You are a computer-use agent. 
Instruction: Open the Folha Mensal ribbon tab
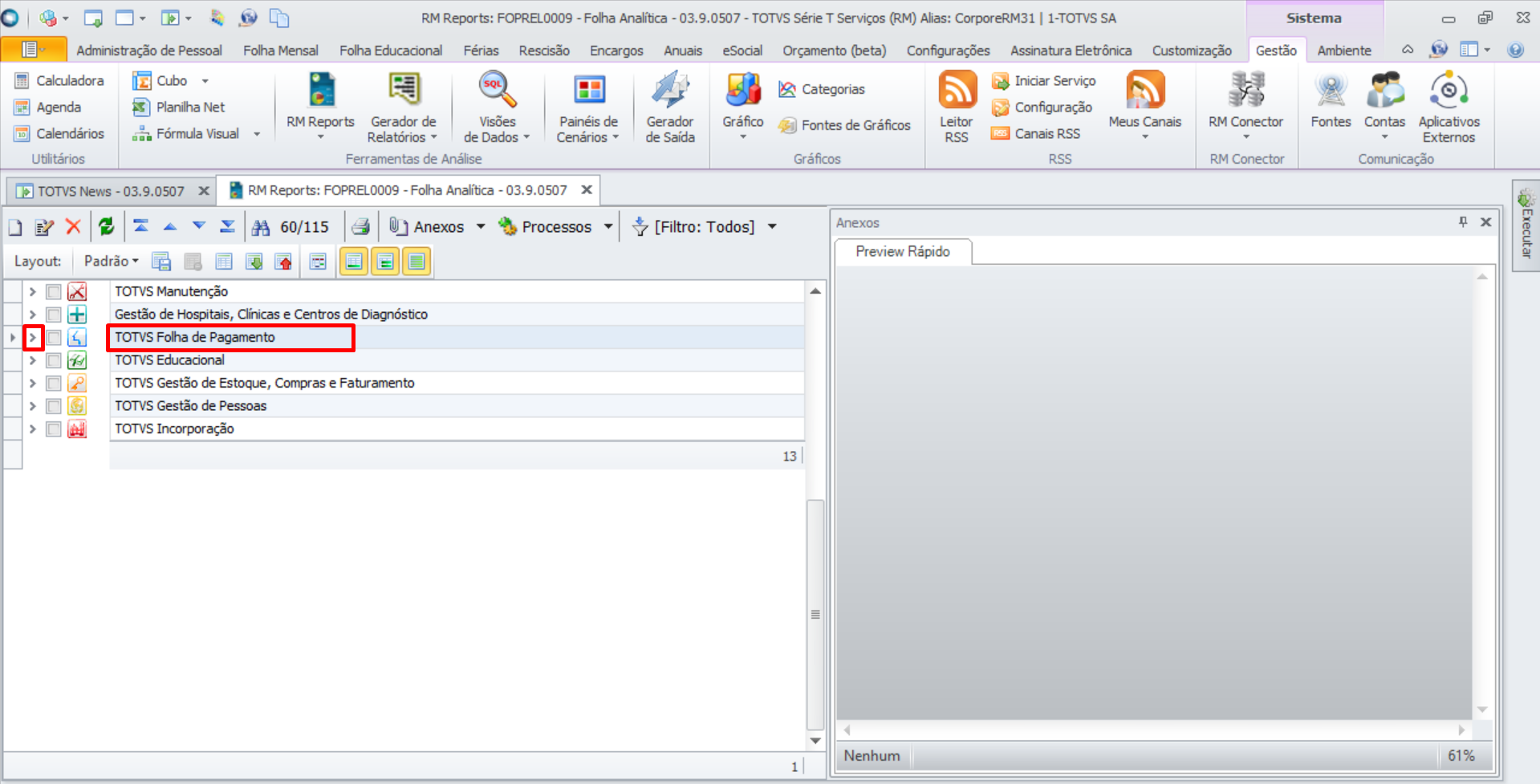281,51
